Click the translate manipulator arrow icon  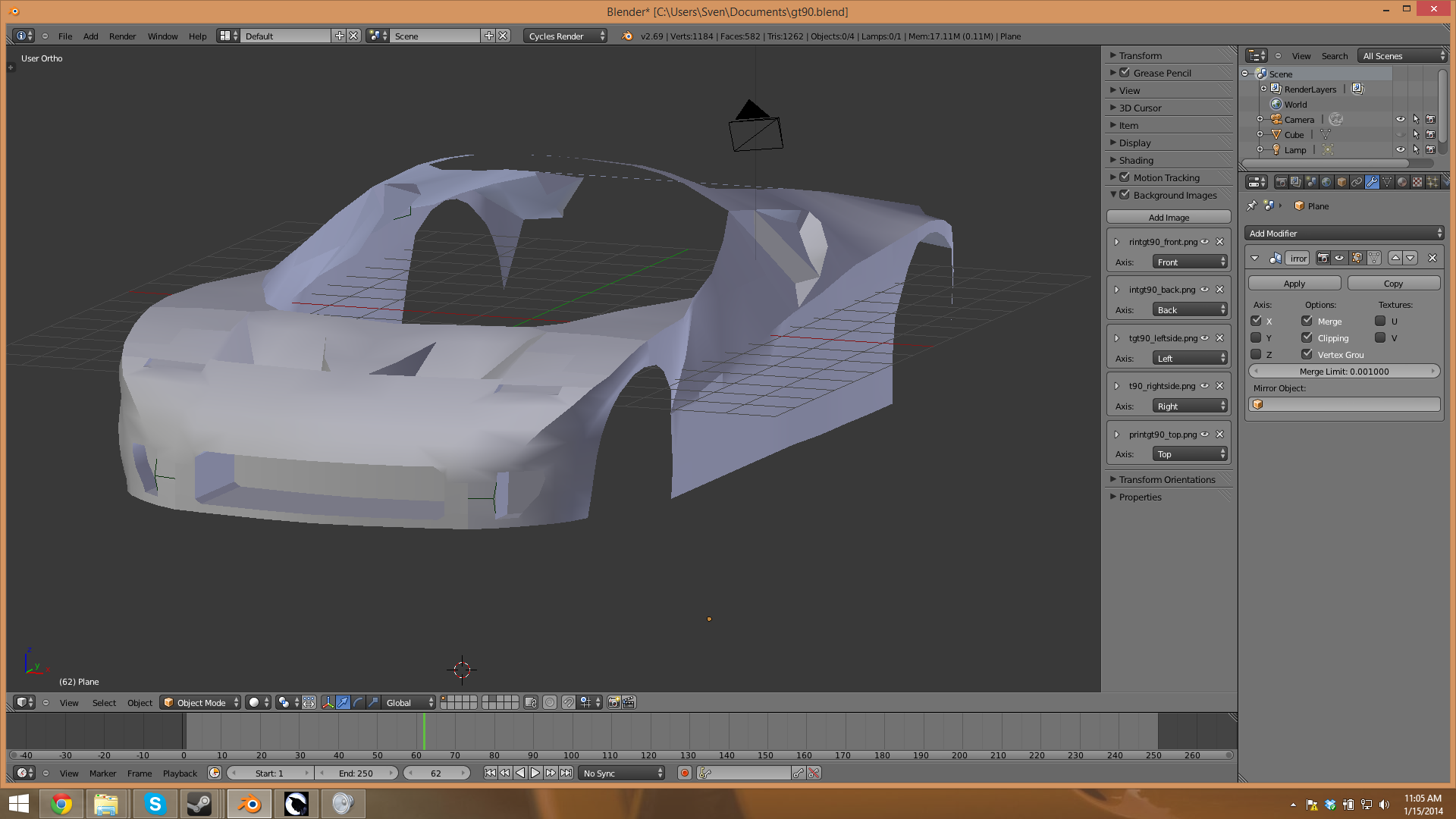coord(343,703)
